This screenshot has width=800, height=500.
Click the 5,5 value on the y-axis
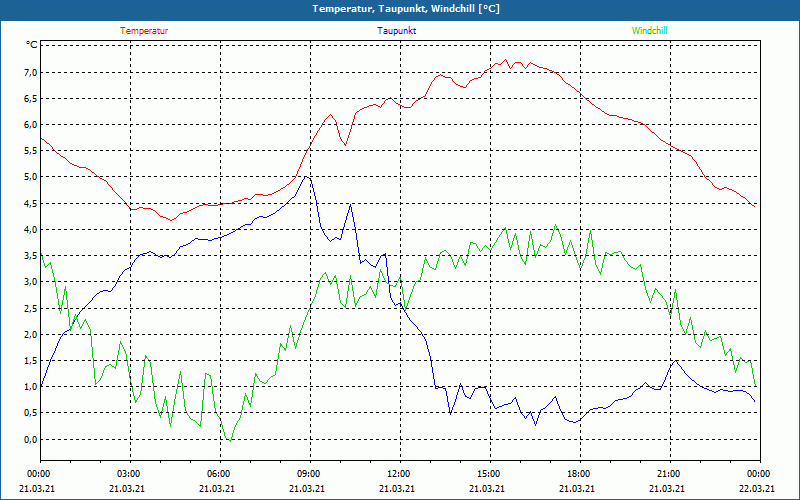tap(32, 151)
